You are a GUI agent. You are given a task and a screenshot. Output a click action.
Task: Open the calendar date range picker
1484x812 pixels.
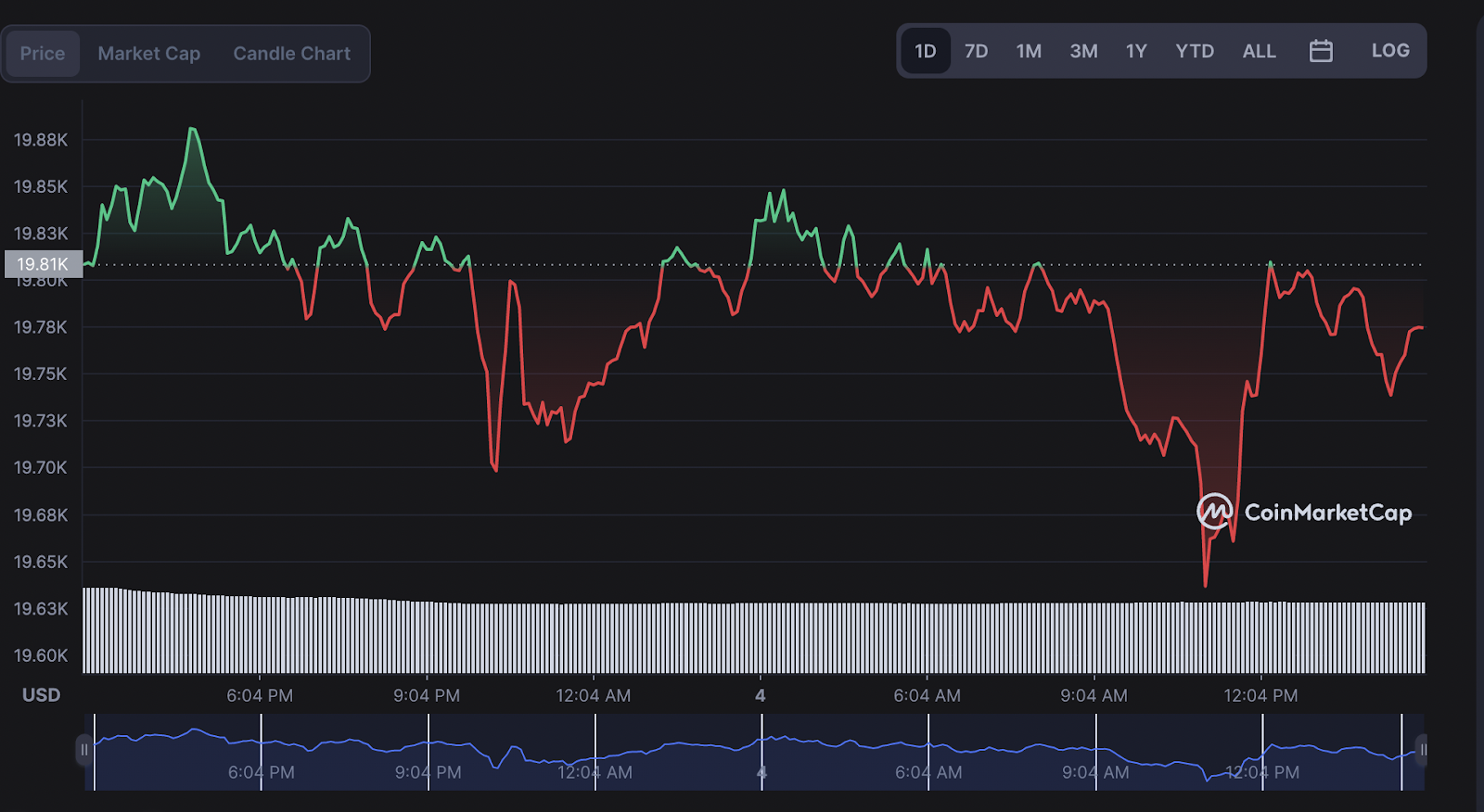click(1321, 51)
